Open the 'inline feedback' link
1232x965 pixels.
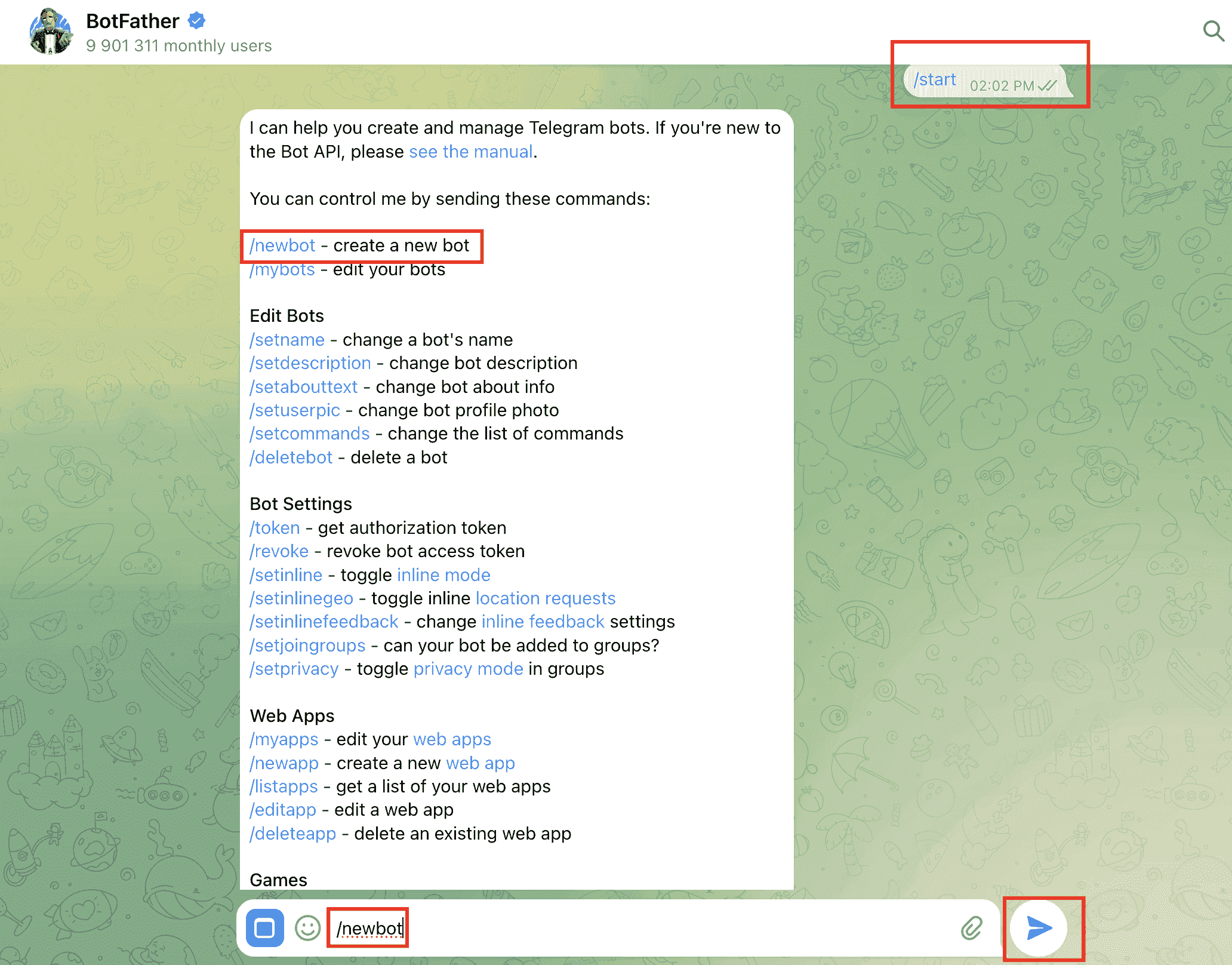click(x=543, y=622)
